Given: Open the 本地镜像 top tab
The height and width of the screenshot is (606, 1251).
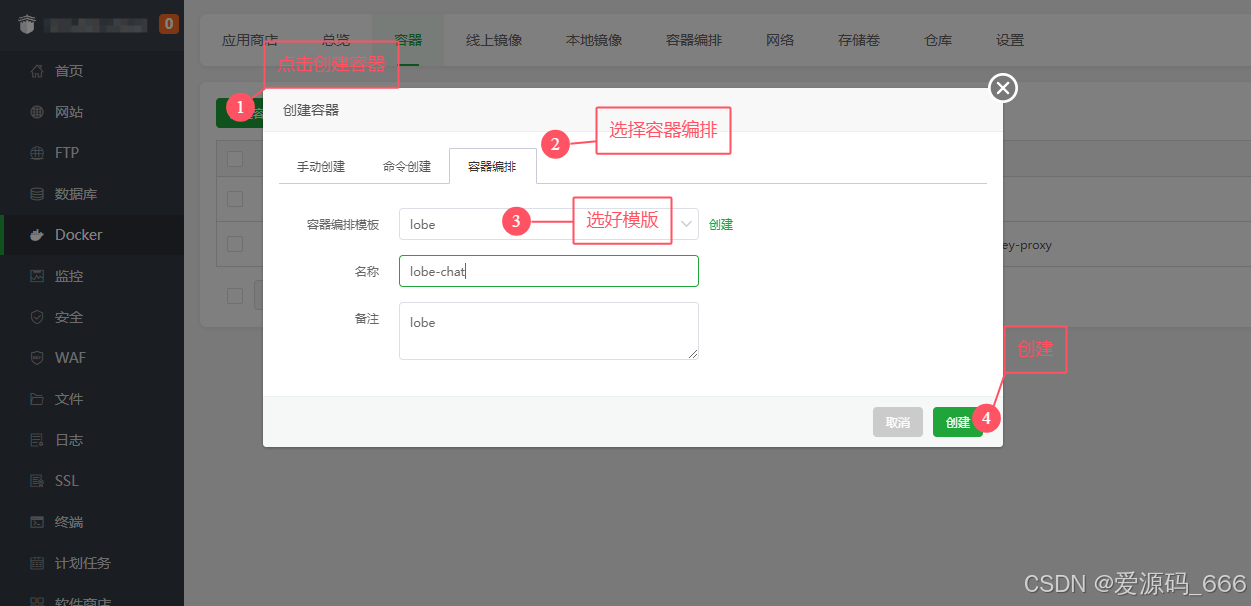Looking at the screenshot, I should coord(594,40).
